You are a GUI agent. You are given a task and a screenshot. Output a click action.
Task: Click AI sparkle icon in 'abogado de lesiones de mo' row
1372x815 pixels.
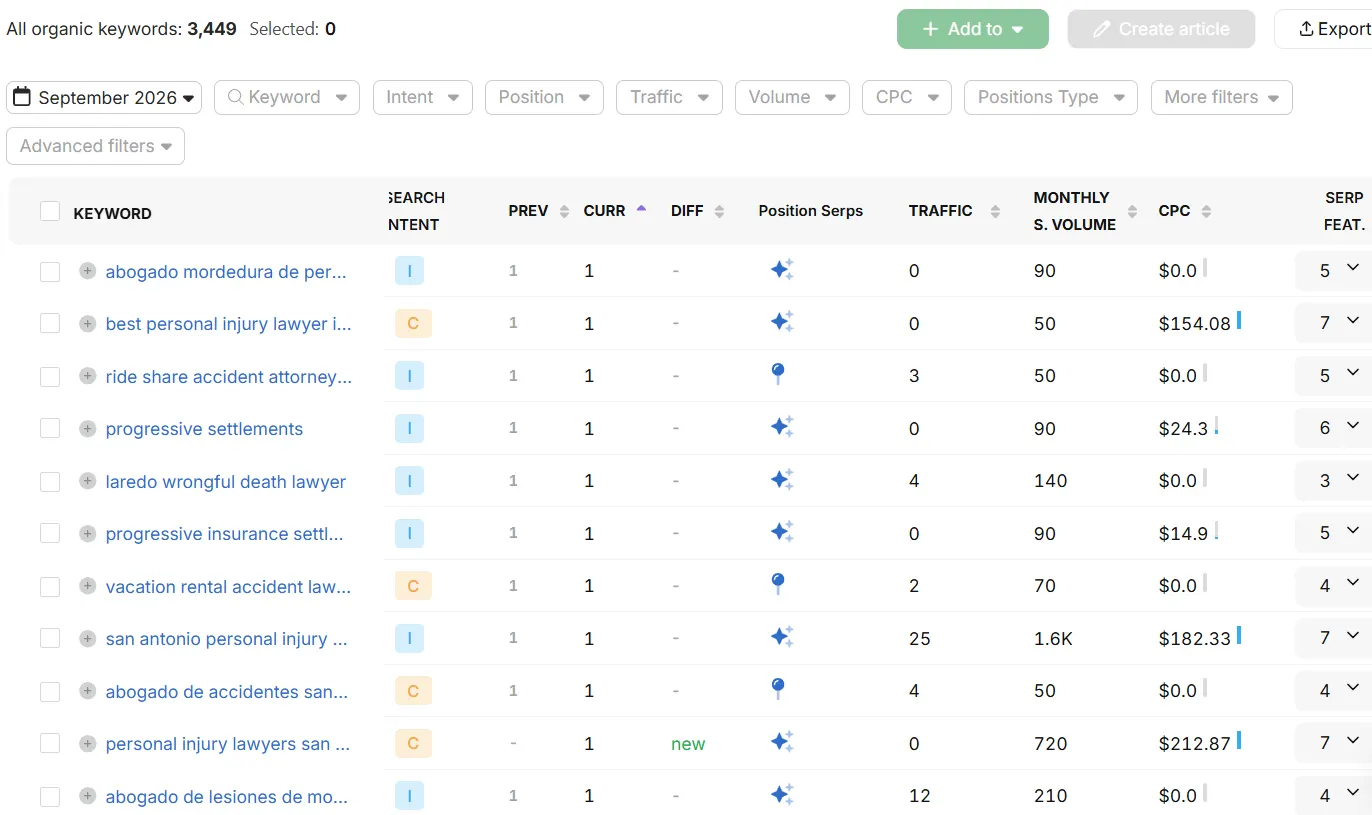pos(782,795)
